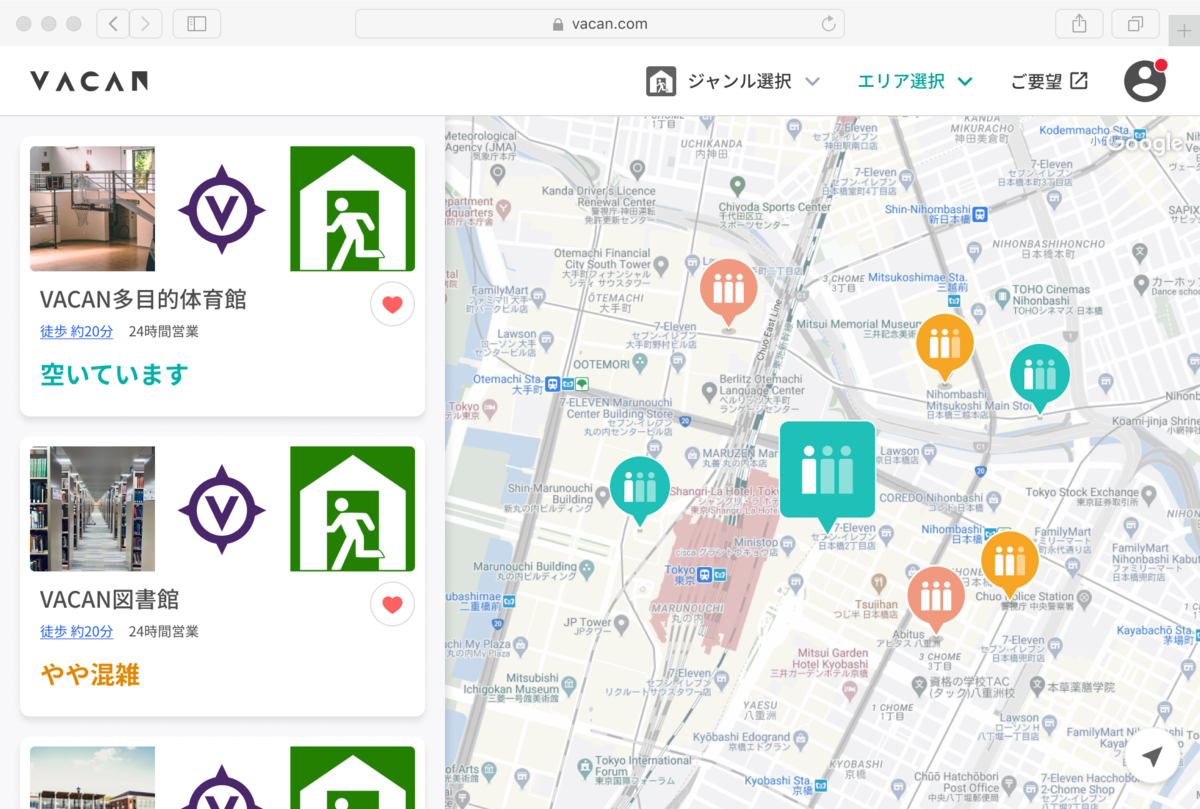
Task: Open the ジャンル選択 dropdown
Action: 733,81
